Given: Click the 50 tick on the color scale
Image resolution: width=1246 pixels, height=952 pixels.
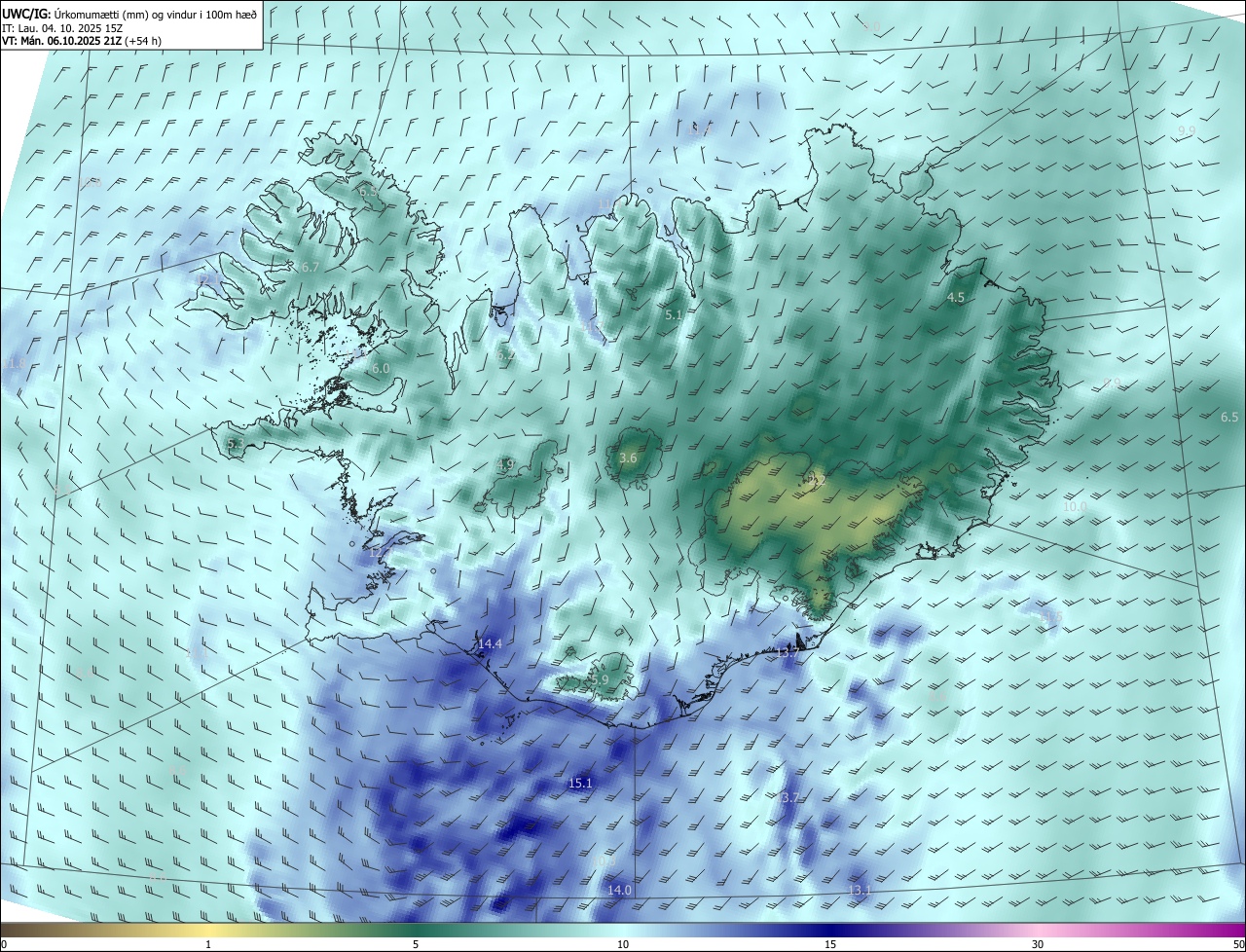Looking at the screenshot, I should point(1238,944).
